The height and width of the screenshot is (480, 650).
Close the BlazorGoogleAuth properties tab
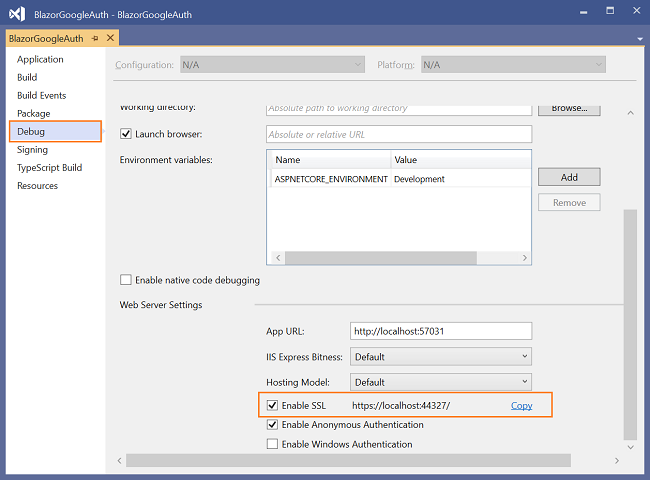pos(110,38)
